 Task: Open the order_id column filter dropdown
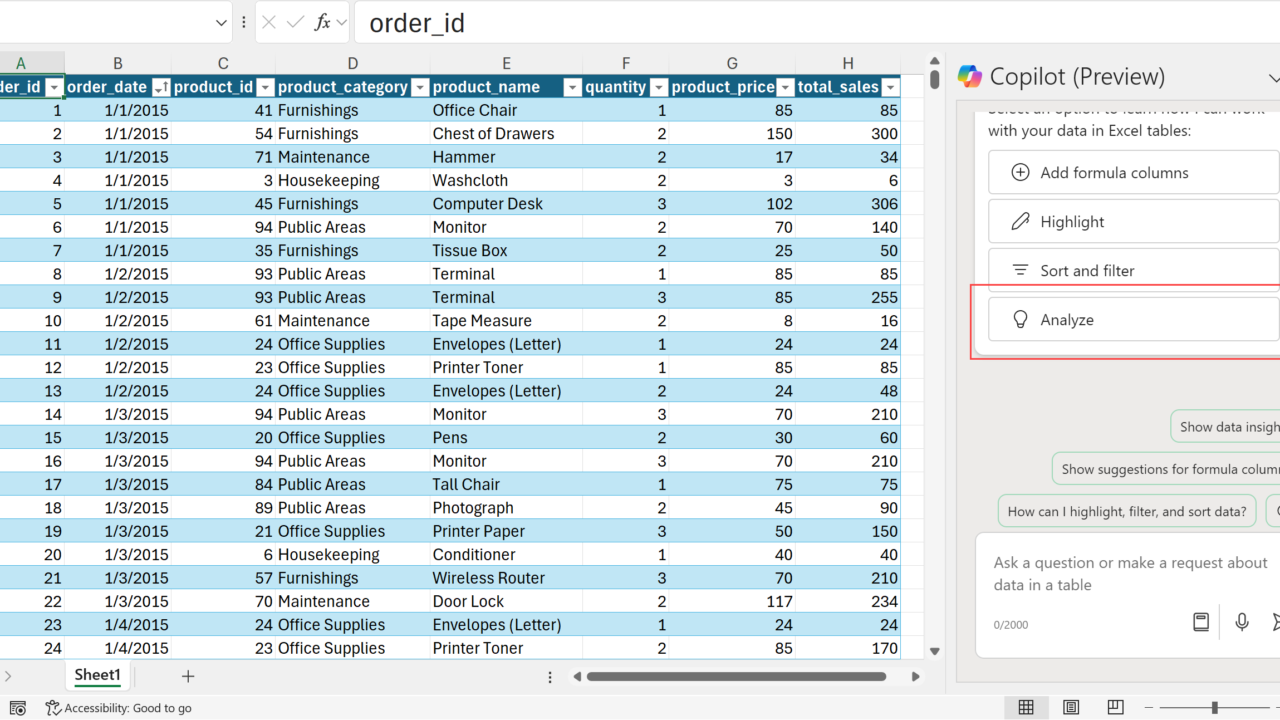pyautogui.click(x=55, y=87)
